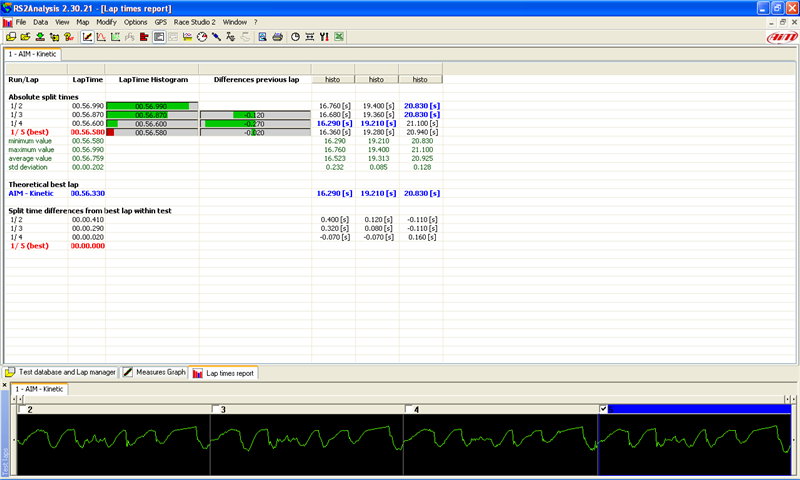
Task: Restore the inner document window
Action: [783, 22]
